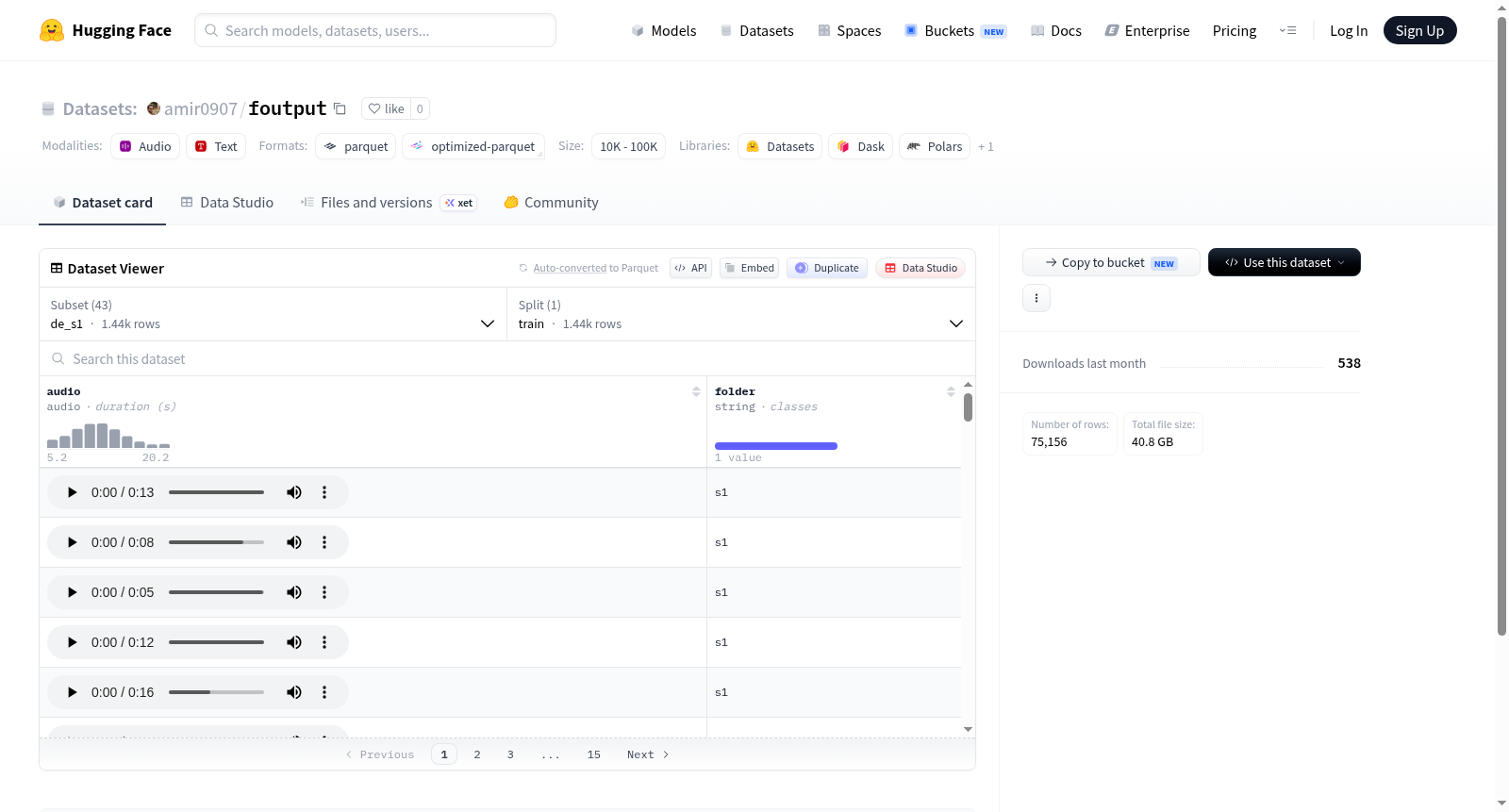The height and width of the screenshot is (812, 1509).
Task: Go to the Next page
Action: pyautogui.click(x=648, y=754)
